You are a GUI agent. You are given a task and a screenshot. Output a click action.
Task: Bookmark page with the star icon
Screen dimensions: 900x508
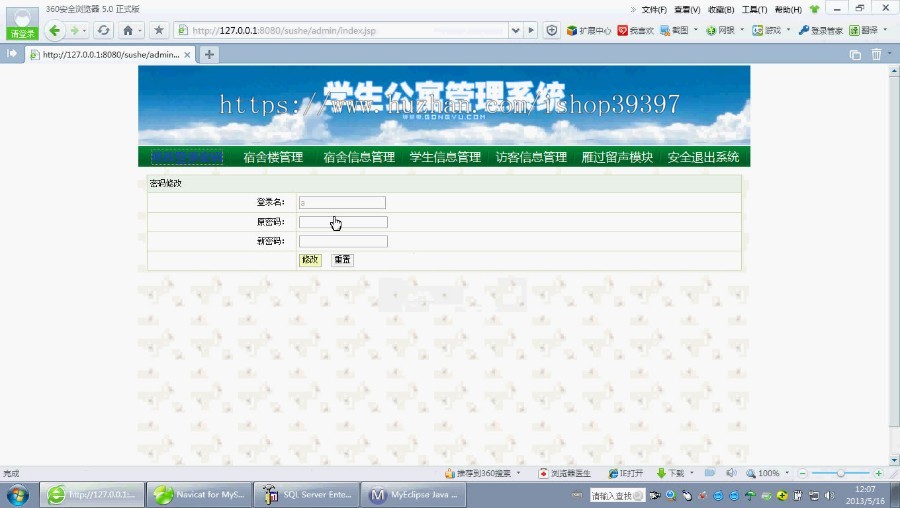[x=159, y=30]
